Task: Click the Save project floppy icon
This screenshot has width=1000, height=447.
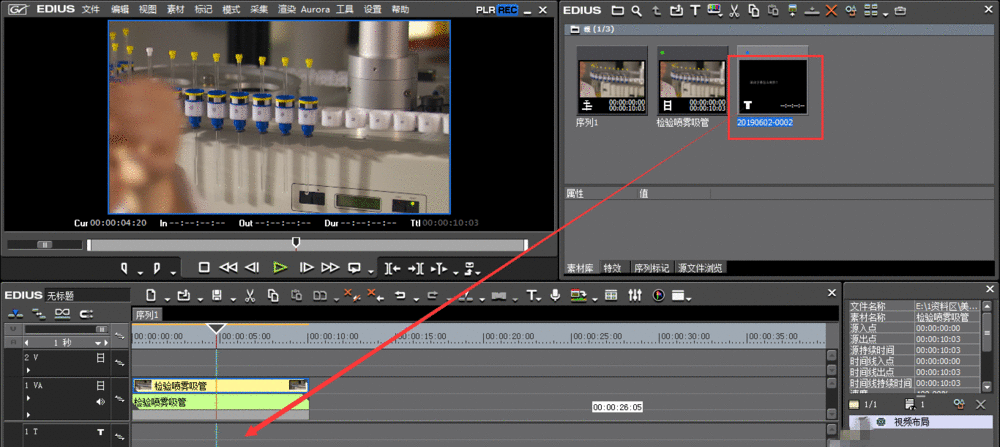Action: point(216,295)
